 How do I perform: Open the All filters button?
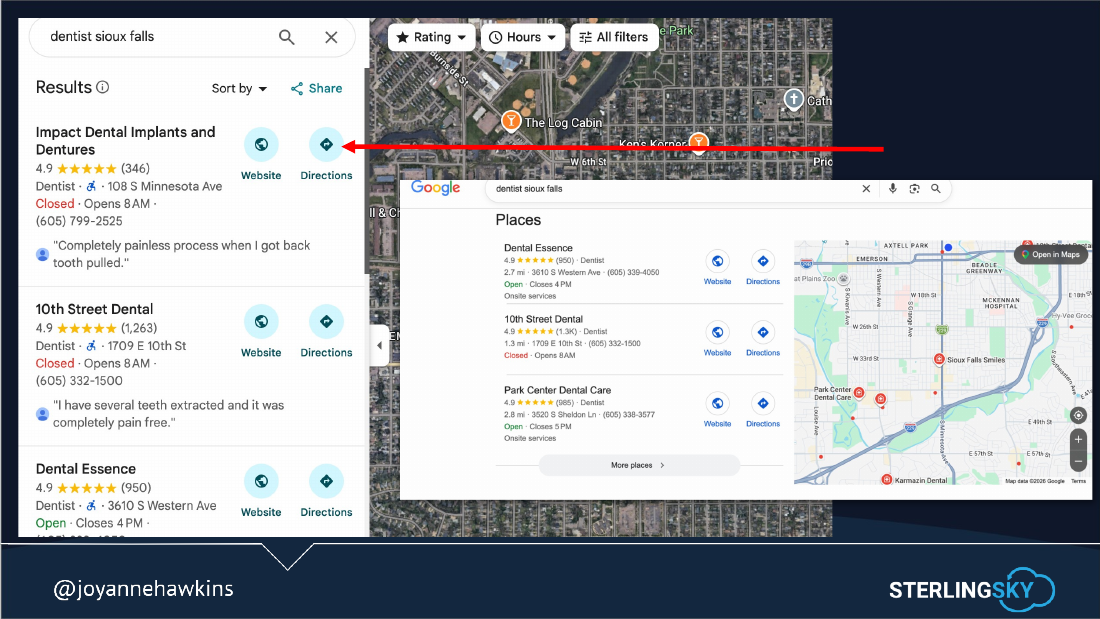(614, 37)
